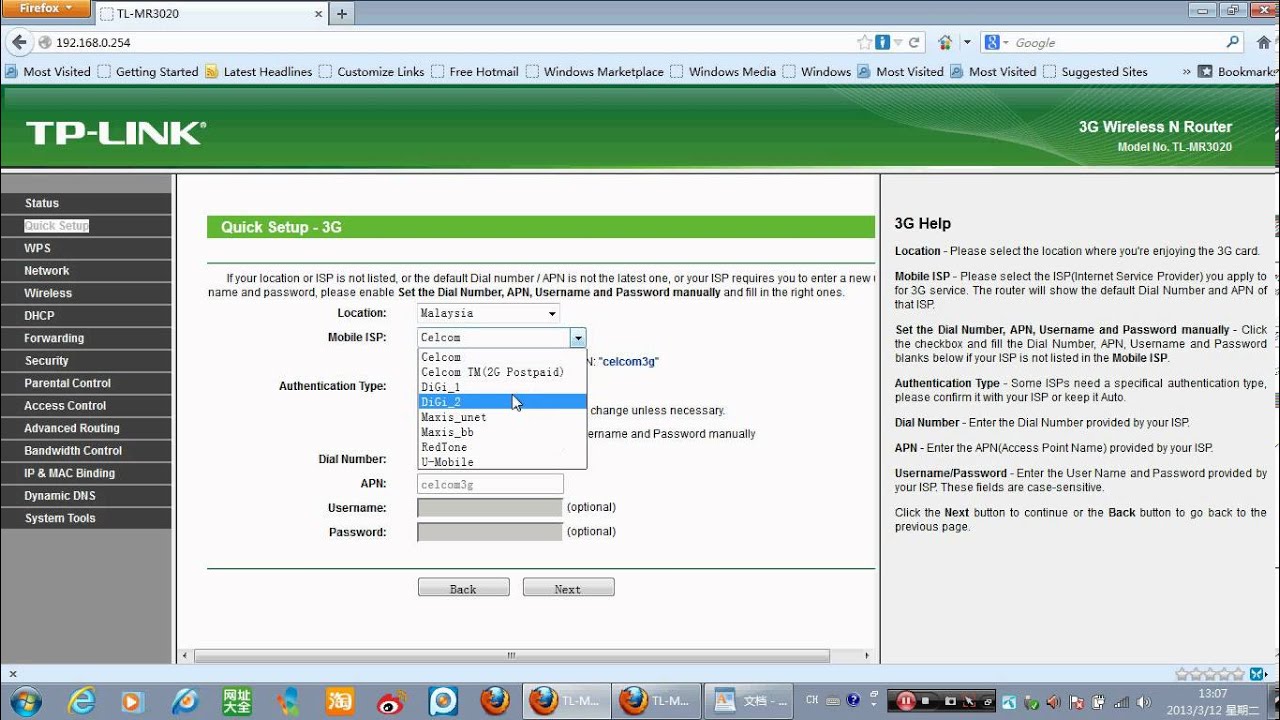This screenshot has width=1280, height=720.
Task: Open the Suggested Sites bookmark
Action: [1095, 72]
